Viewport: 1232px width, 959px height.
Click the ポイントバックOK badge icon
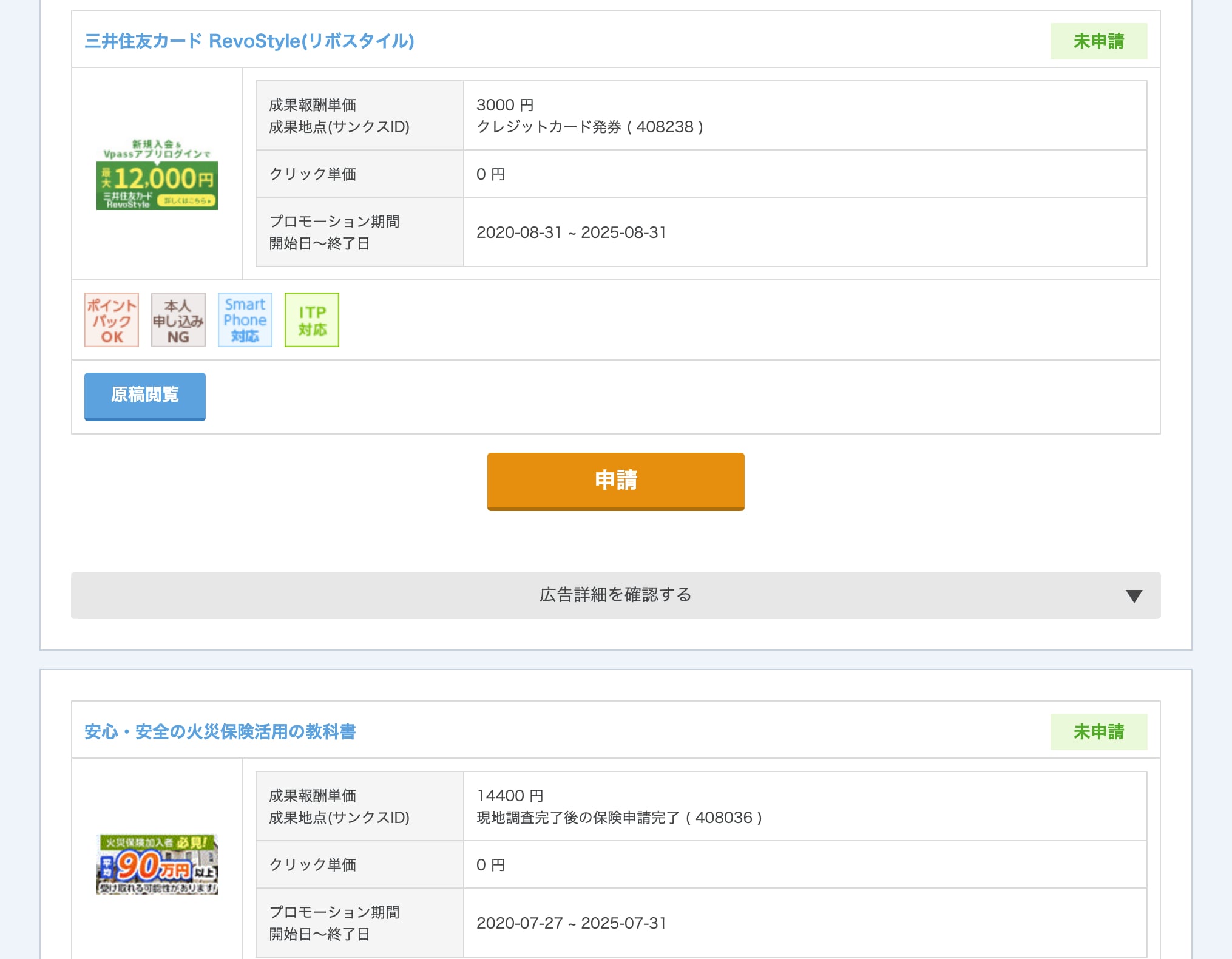[x=112, y=320]
